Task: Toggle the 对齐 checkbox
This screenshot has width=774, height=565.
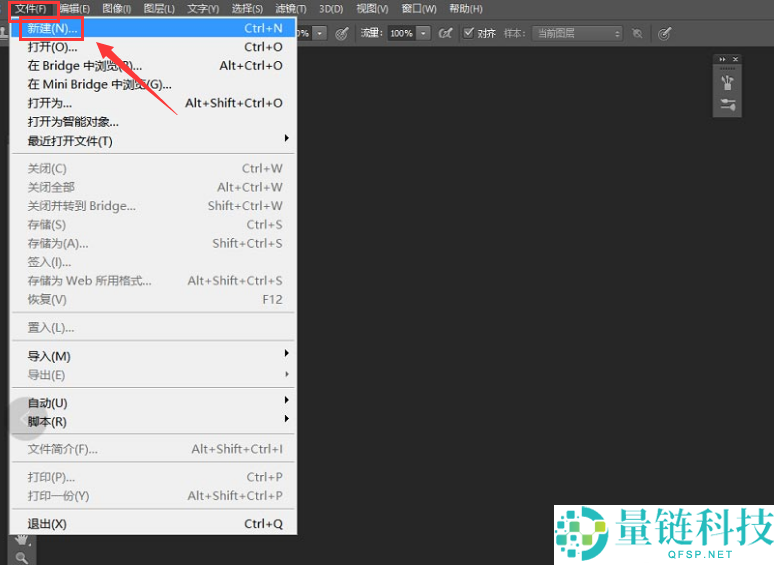Action: point(469,33)
